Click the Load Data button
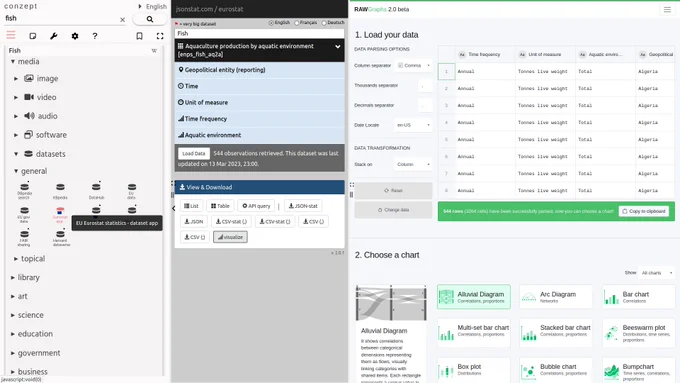Screen dimensions: 680x383 193,154
